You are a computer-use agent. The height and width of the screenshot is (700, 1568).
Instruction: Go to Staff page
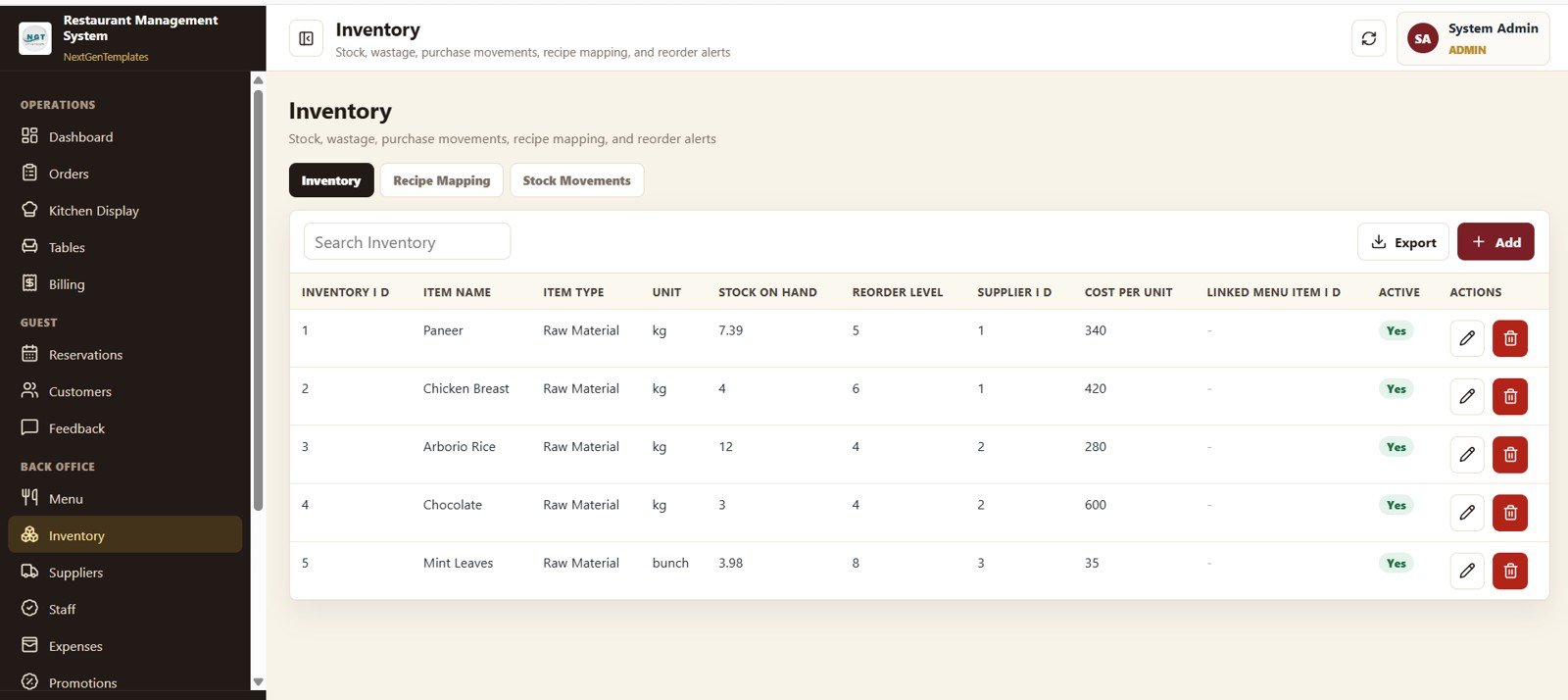point(125,609)
